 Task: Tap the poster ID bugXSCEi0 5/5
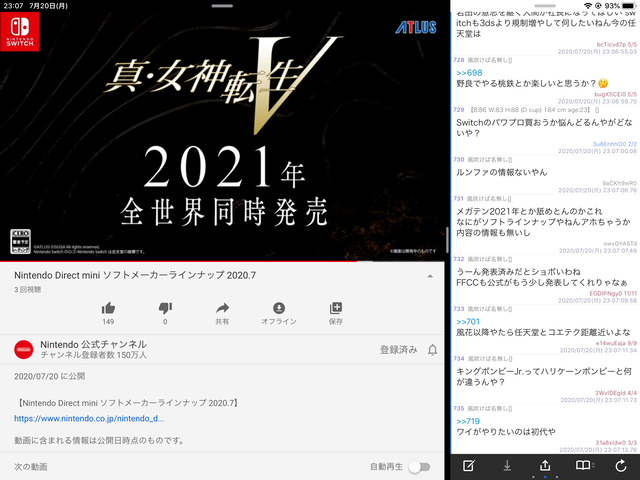pos(615,94)
